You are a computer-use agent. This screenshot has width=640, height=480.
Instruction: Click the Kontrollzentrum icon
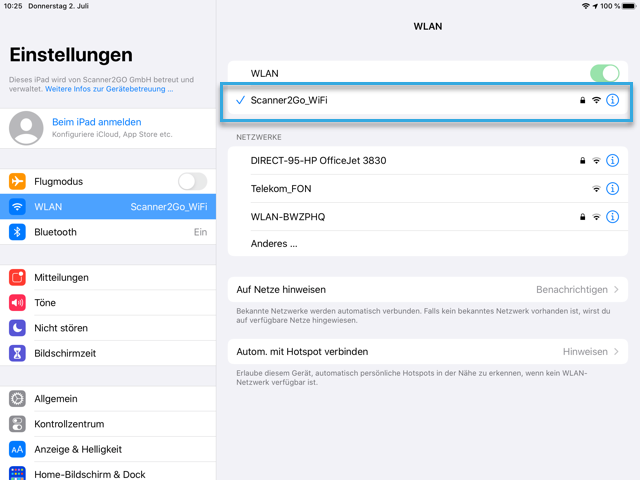pyautogui.click(x=17, y=424)
